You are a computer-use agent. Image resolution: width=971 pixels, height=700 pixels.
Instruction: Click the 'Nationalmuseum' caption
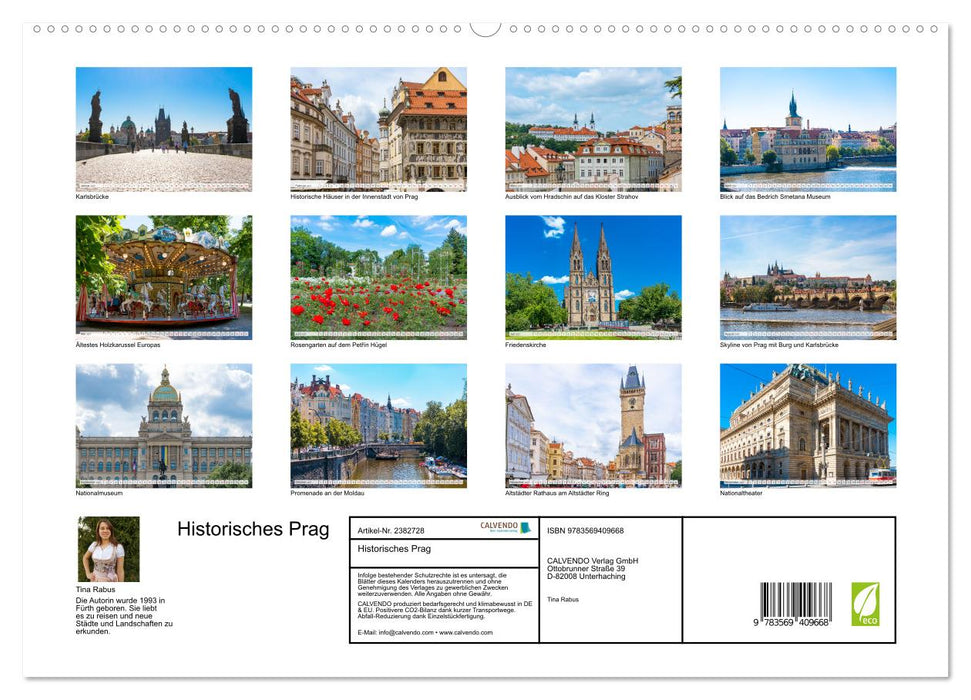pyautogui.click(x=99, y=493)
